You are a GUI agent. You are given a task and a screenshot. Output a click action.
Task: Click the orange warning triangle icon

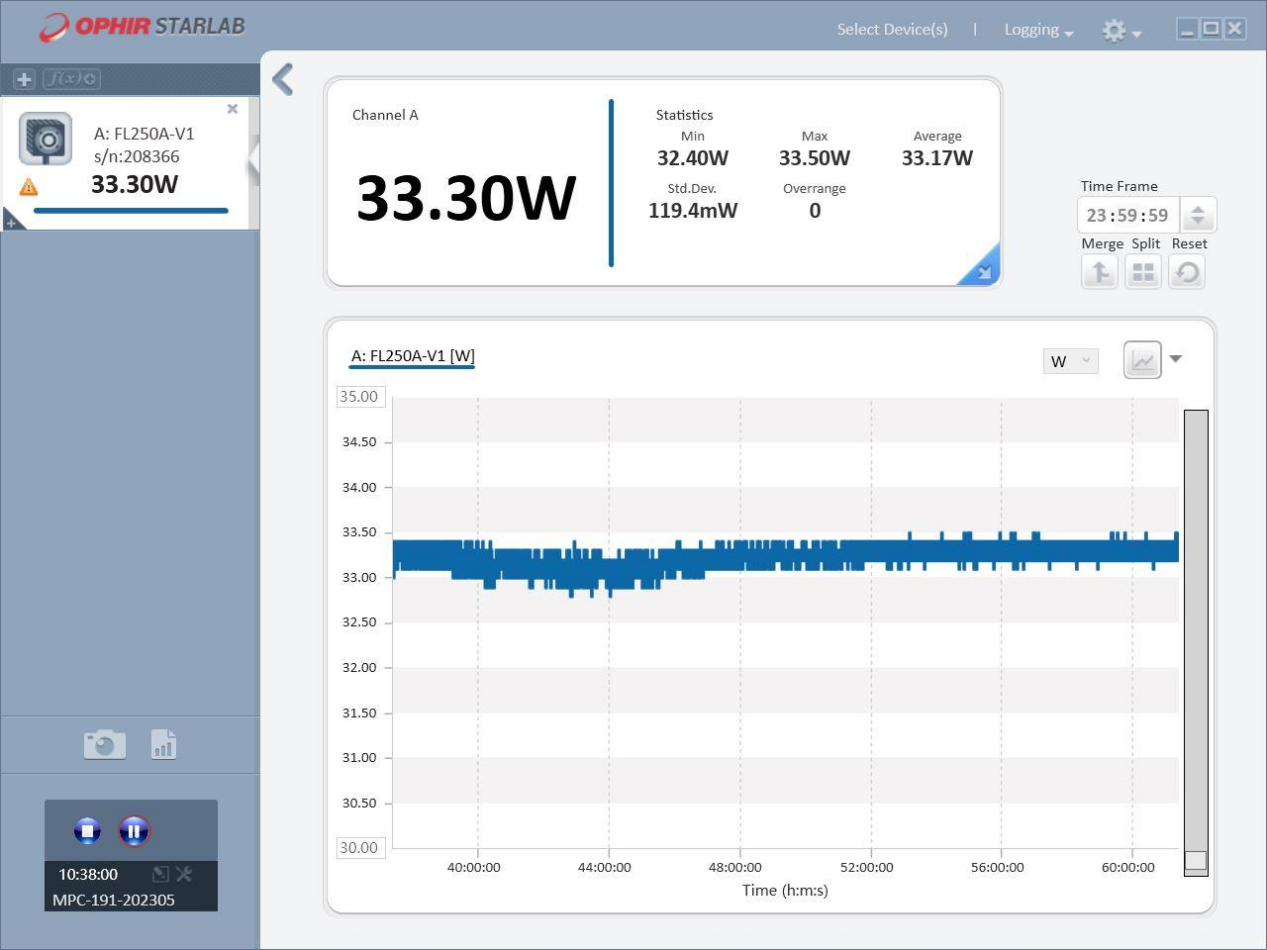pos(29,186)
